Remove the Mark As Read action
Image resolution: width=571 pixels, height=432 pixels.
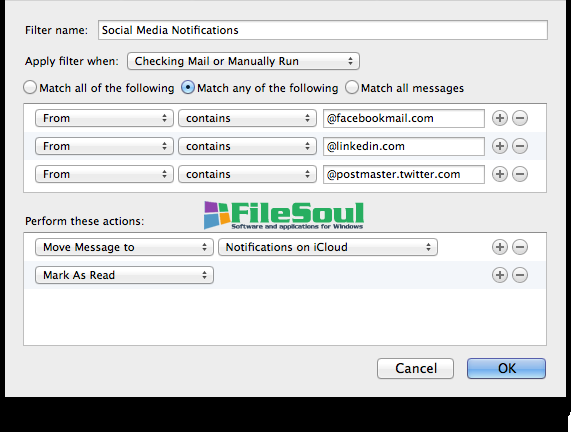[x=520, y=275]
